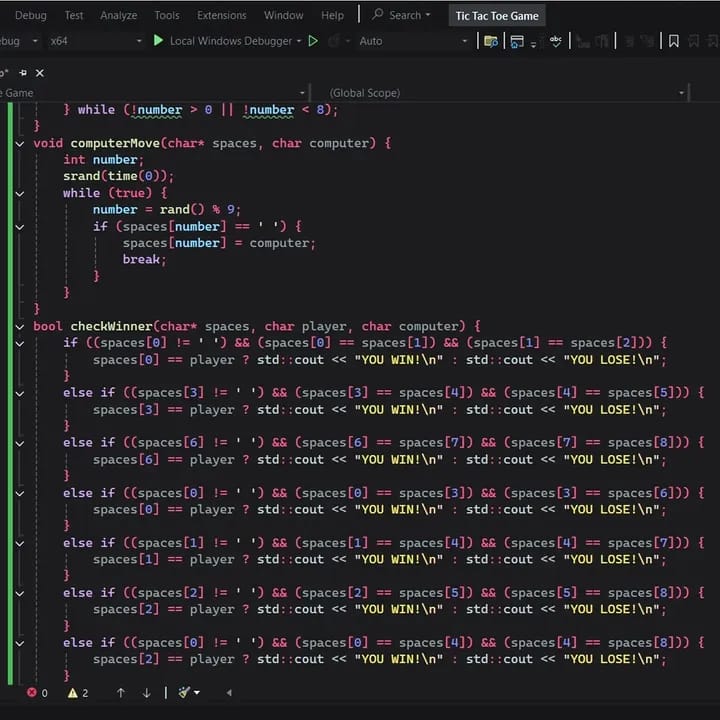Click the 'checkWinner' function name
The image size is (720, 720).
pos(111,326)
